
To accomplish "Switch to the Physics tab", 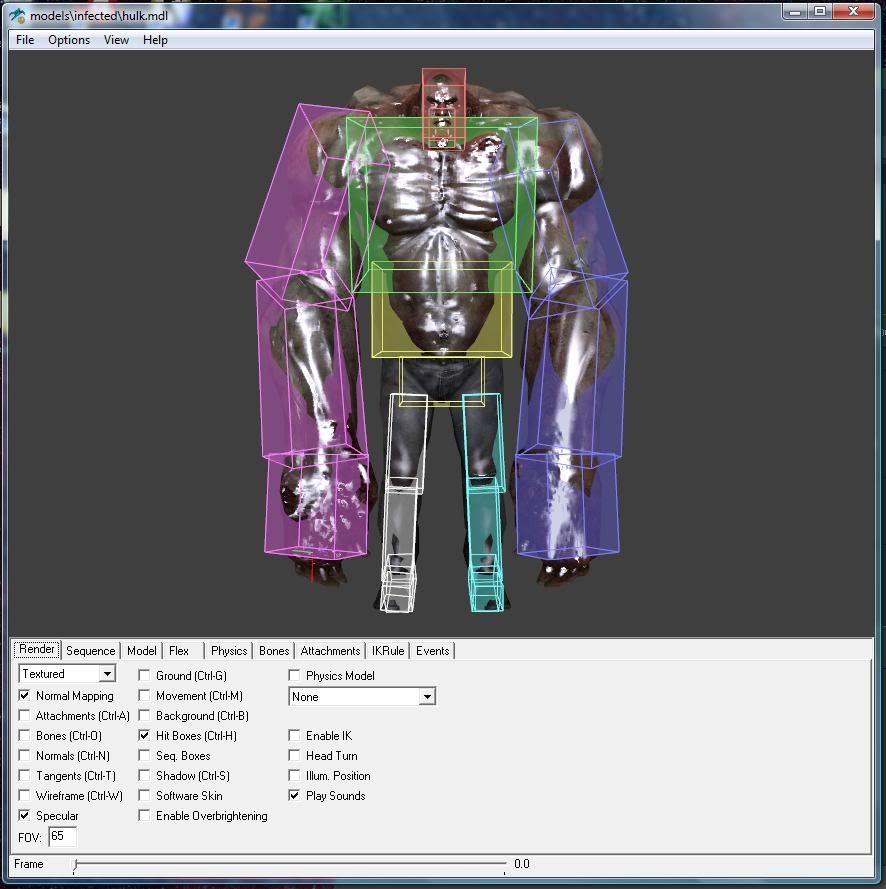I will (229, 650).
